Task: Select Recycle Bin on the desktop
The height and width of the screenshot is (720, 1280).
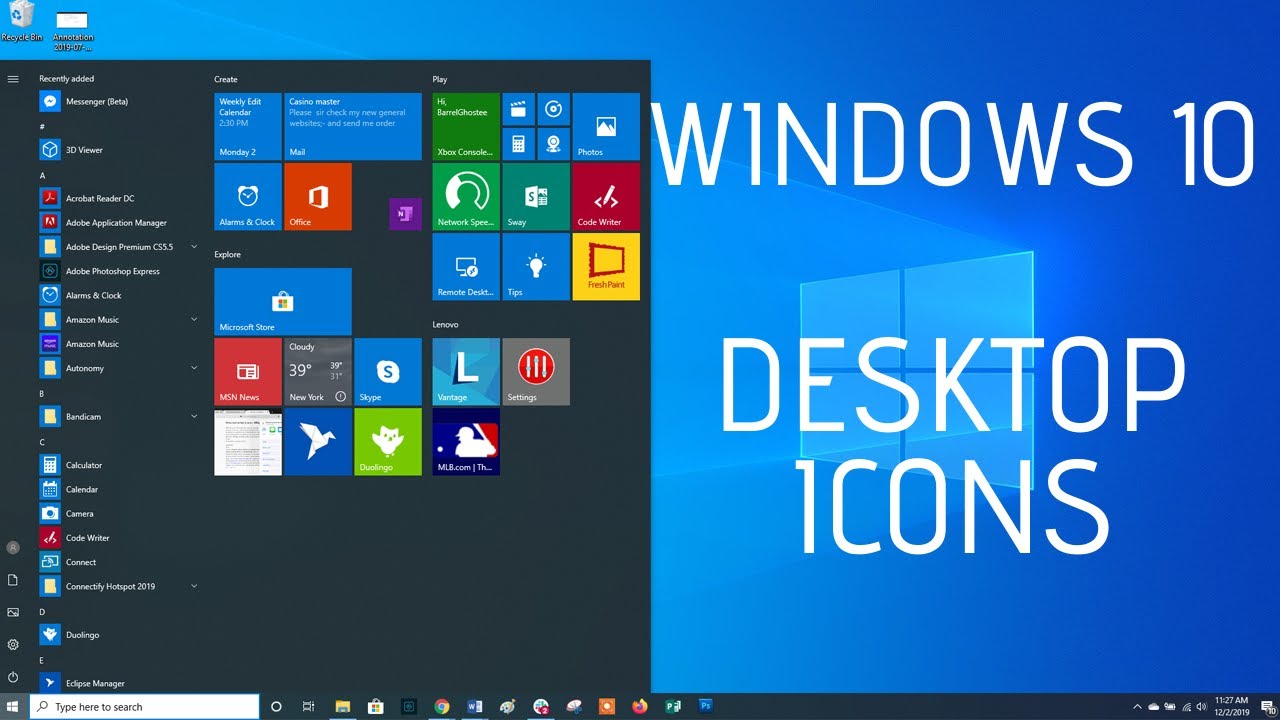Action: pos(21,22)
